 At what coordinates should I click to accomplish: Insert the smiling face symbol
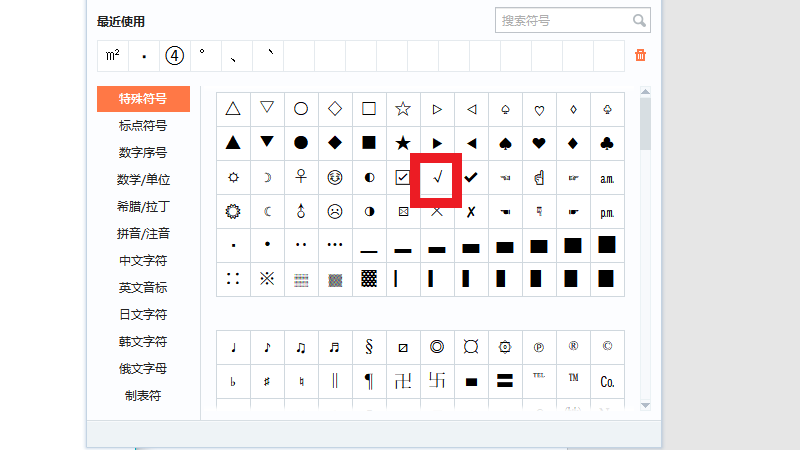click(x=335, y=177)
